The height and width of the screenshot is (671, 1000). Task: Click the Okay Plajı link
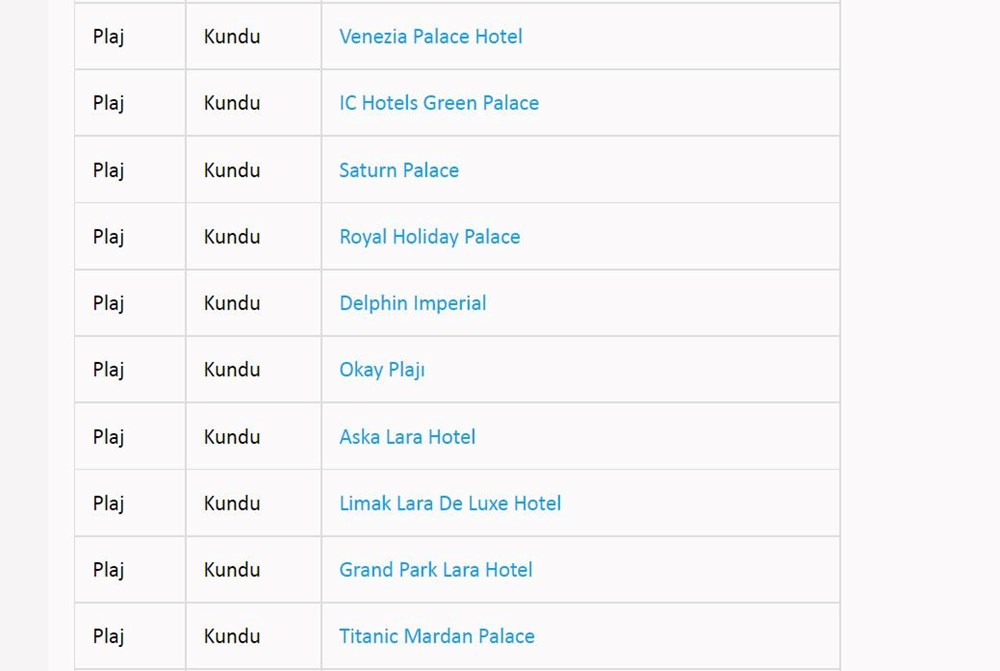381,370
